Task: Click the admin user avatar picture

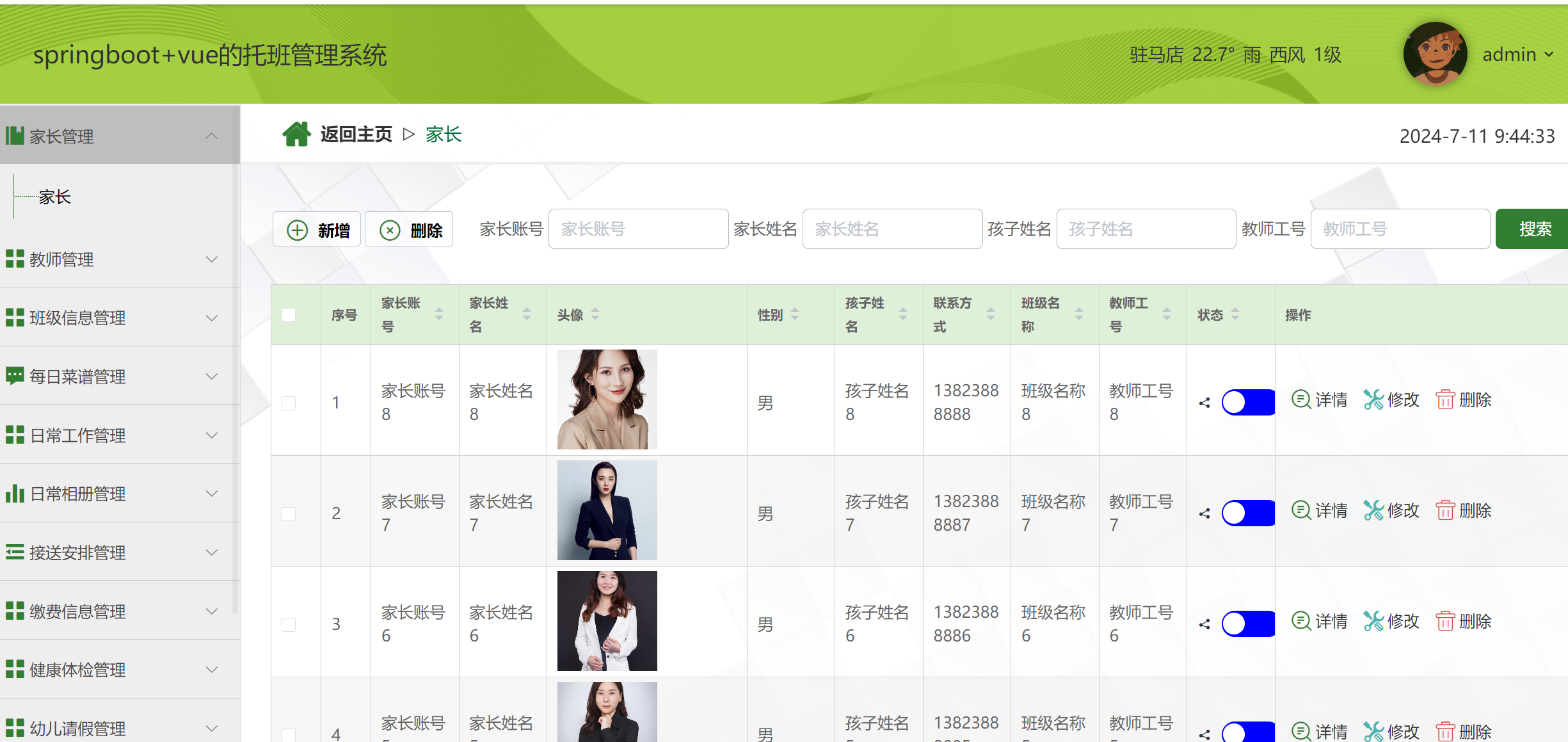Action: tap(1434, 54)
